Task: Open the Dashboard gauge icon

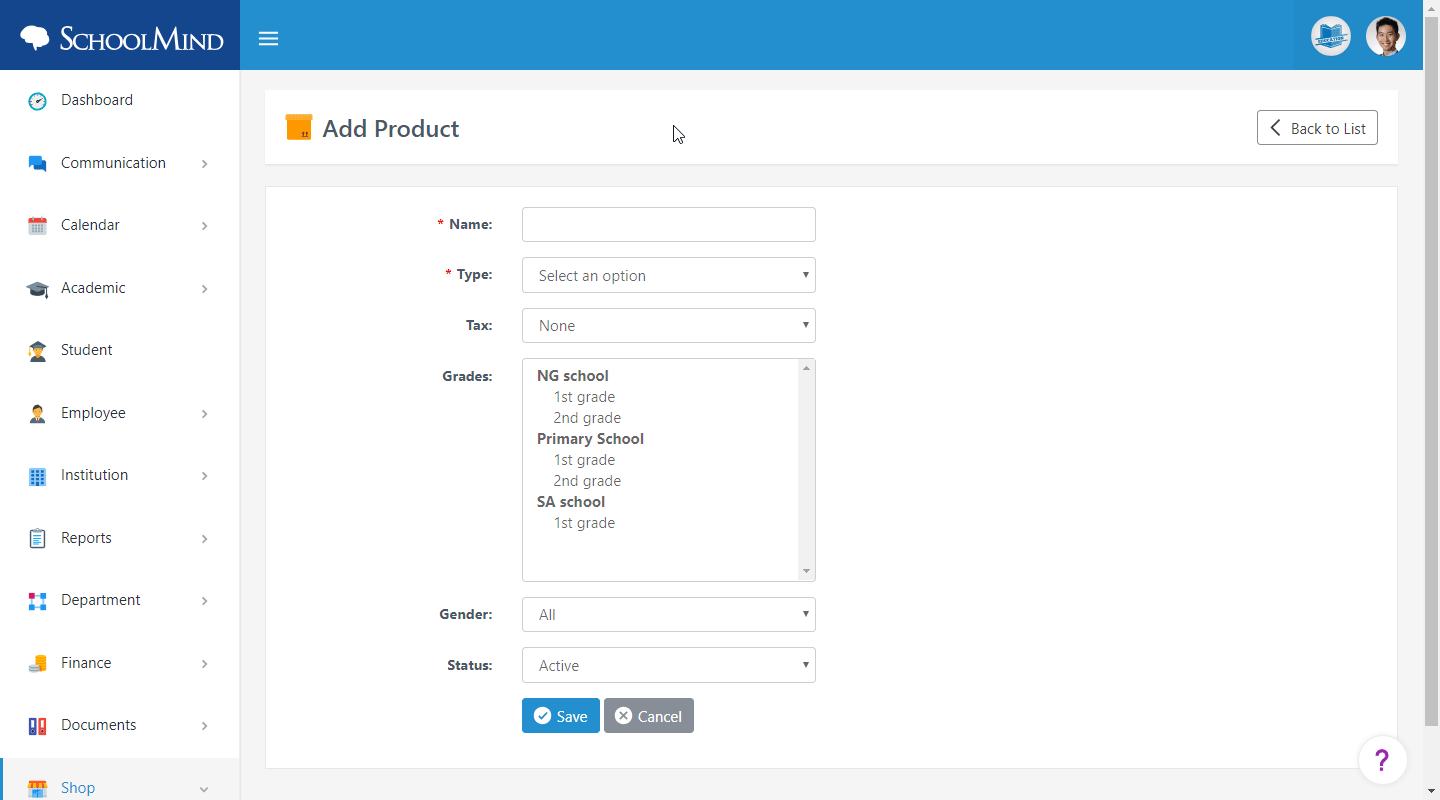Action: tap(37, 100)
